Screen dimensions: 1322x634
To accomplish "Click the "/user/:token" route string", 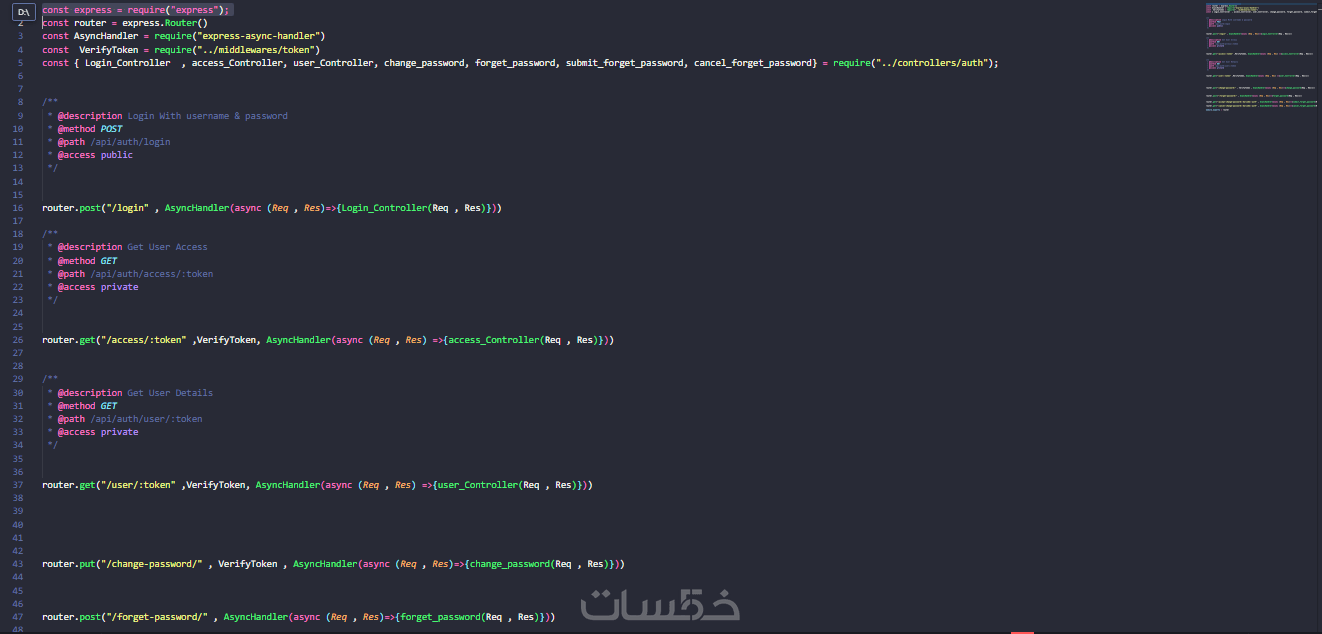I will coord(141,485).
